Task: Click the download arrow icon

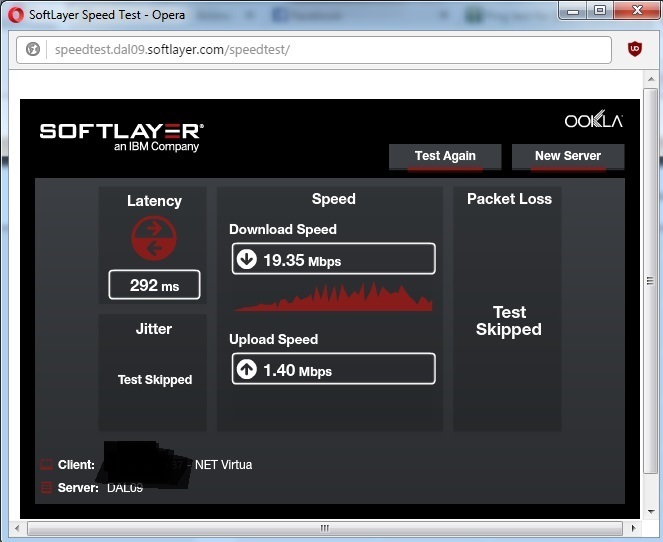Action: pos(247,259)
